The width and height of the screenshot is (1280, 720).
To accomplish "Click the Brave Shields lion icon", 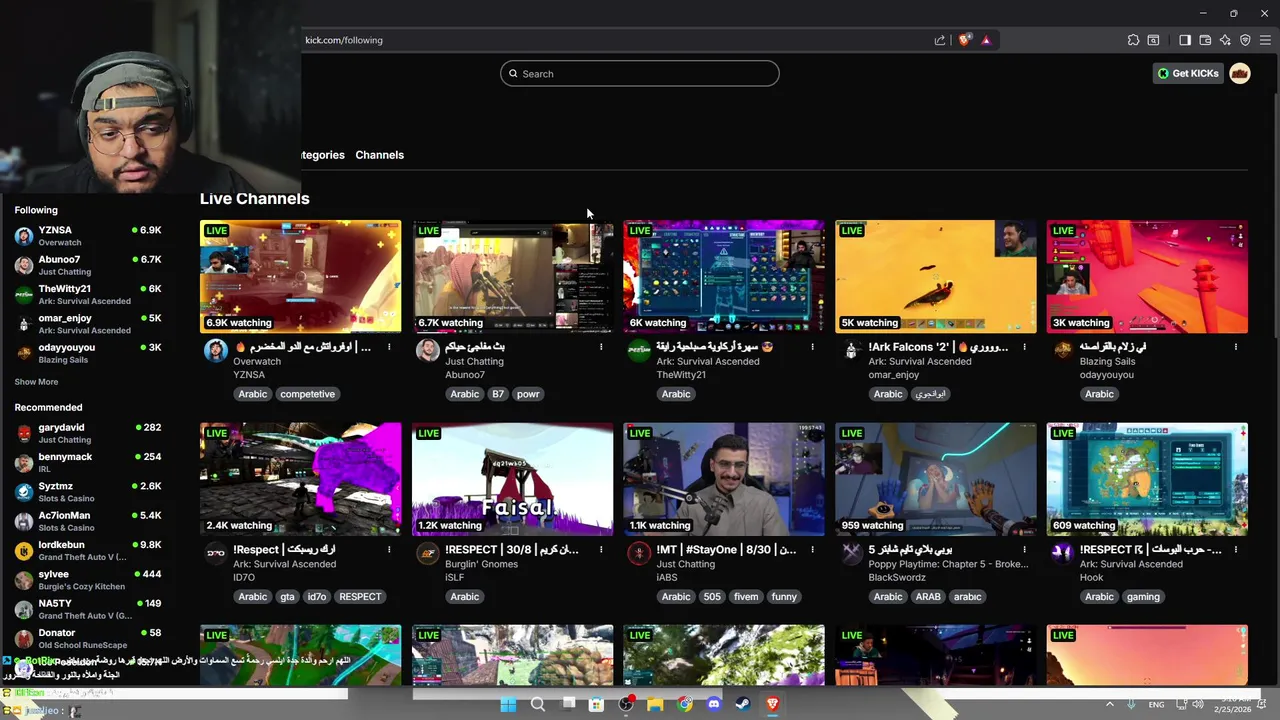I will (x=964, y=40).
